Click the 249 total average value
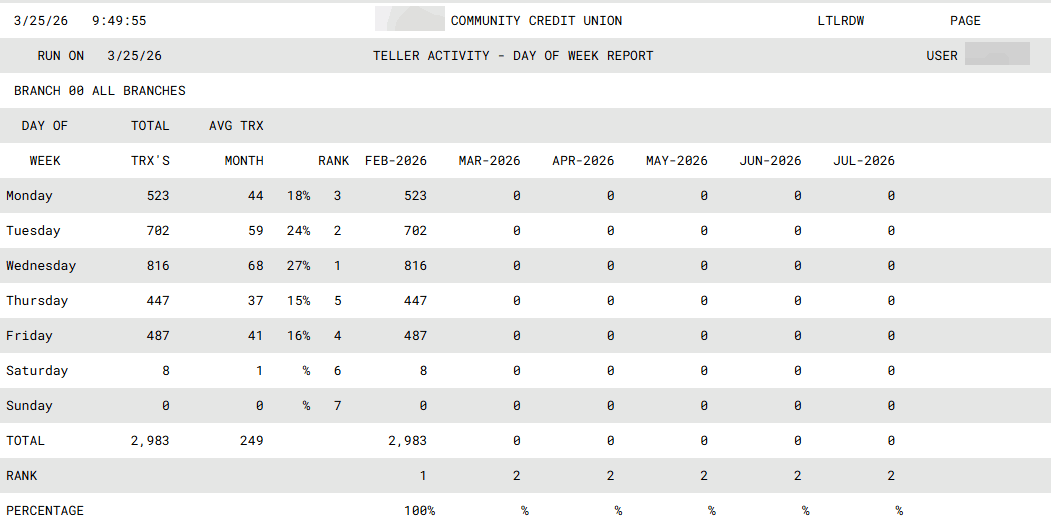Viewport: 1051px width, 523px height. (x=251, y=441)
